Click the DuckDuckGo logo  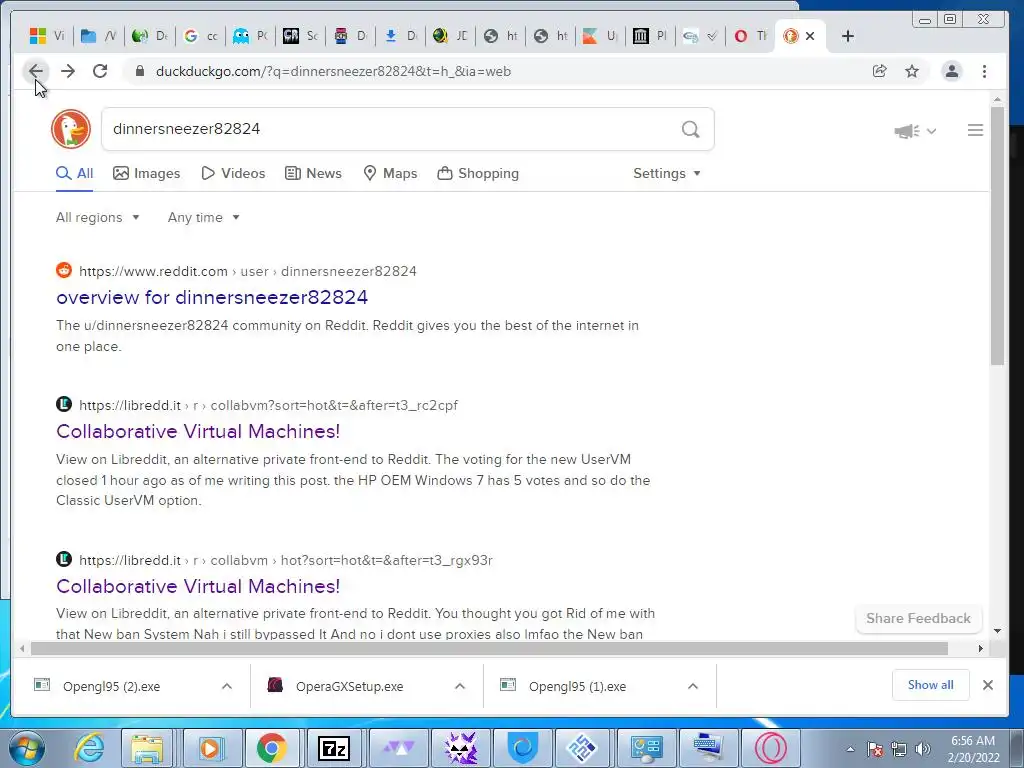[x=71, y=129]
